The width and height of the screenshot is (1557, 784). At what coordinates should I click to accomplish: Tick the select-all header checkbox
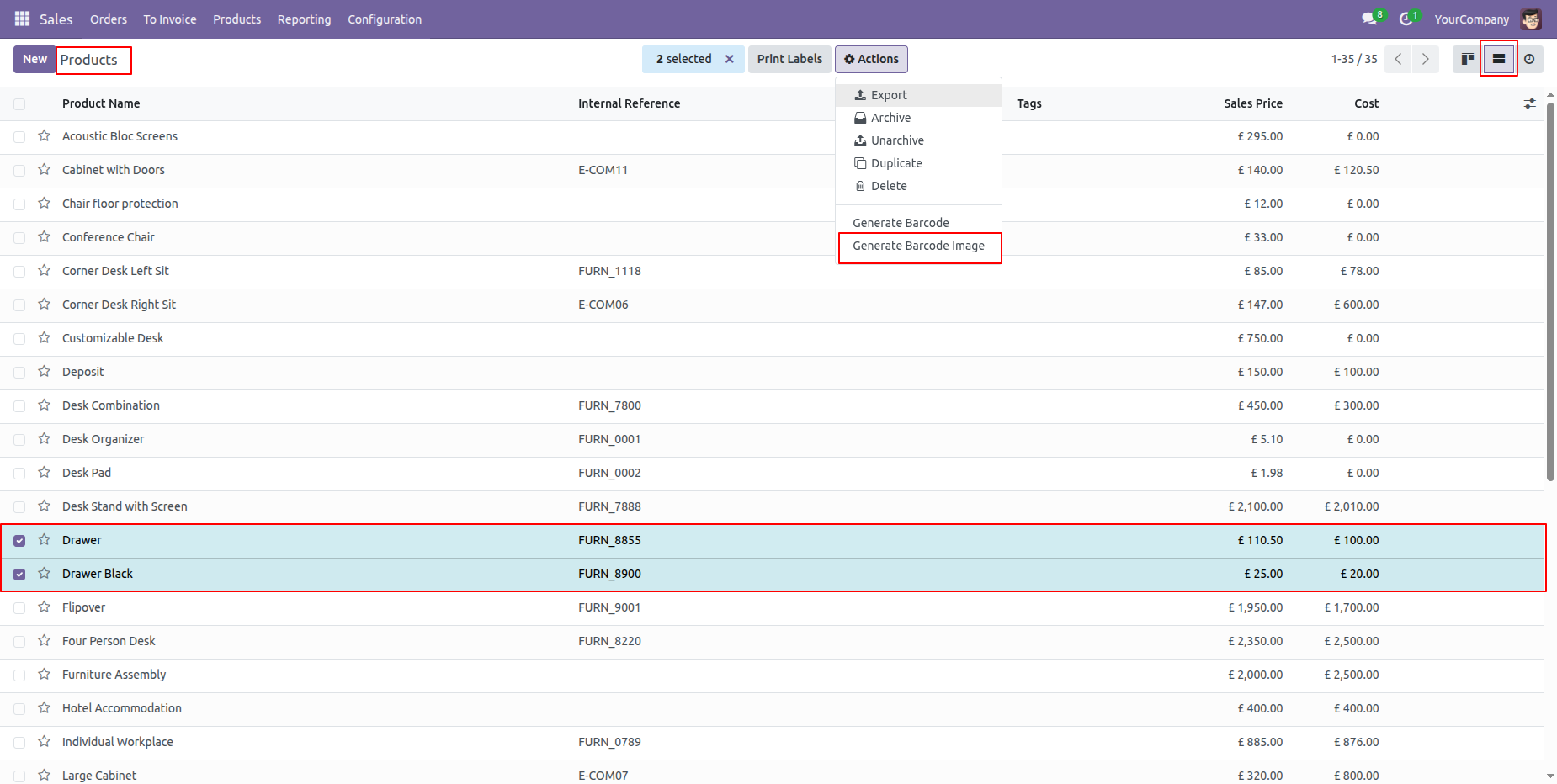pyautogui.click(x=19, y=104)
